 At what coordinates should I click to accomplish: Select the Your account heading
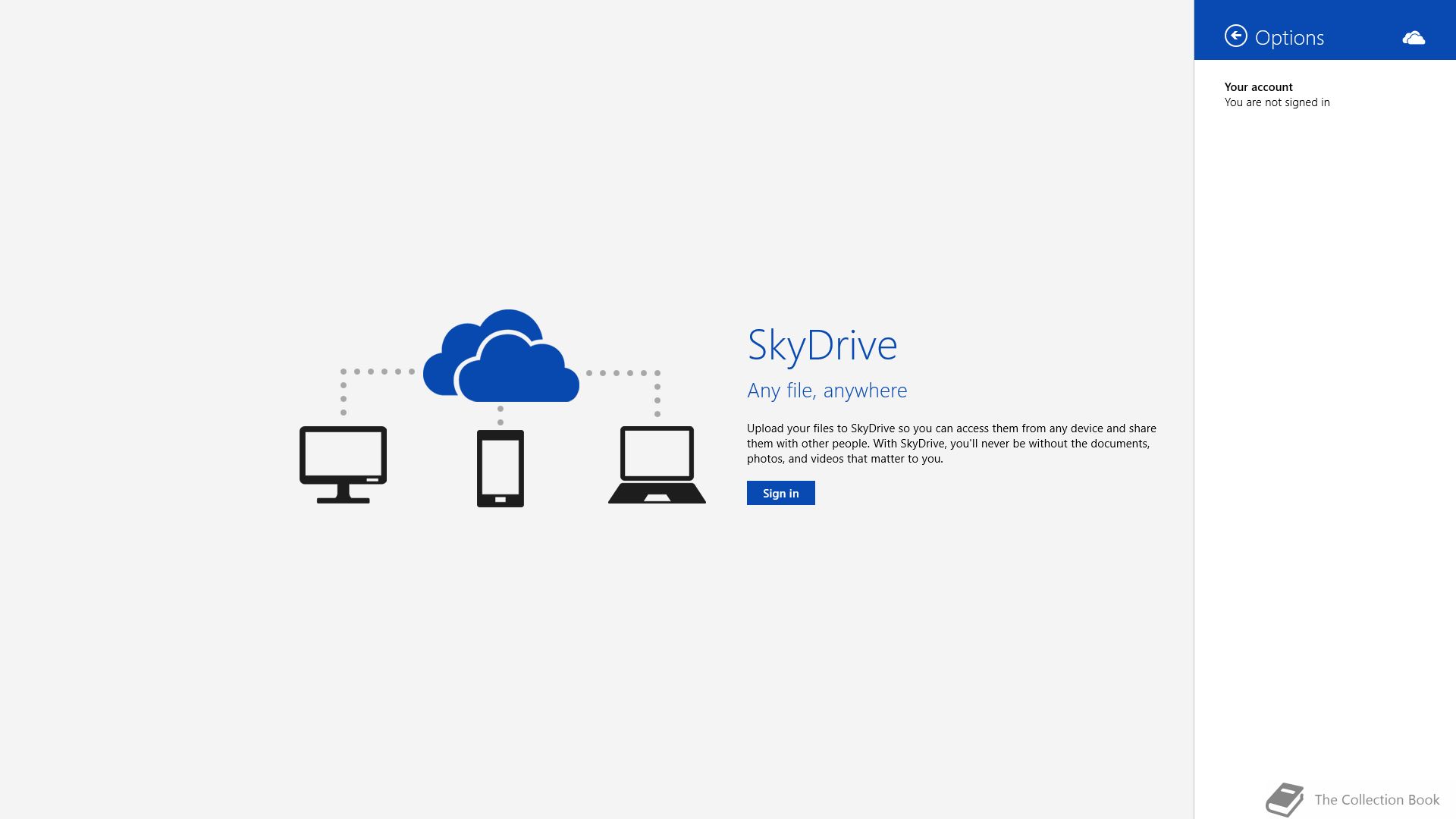tap(1258, 87)
